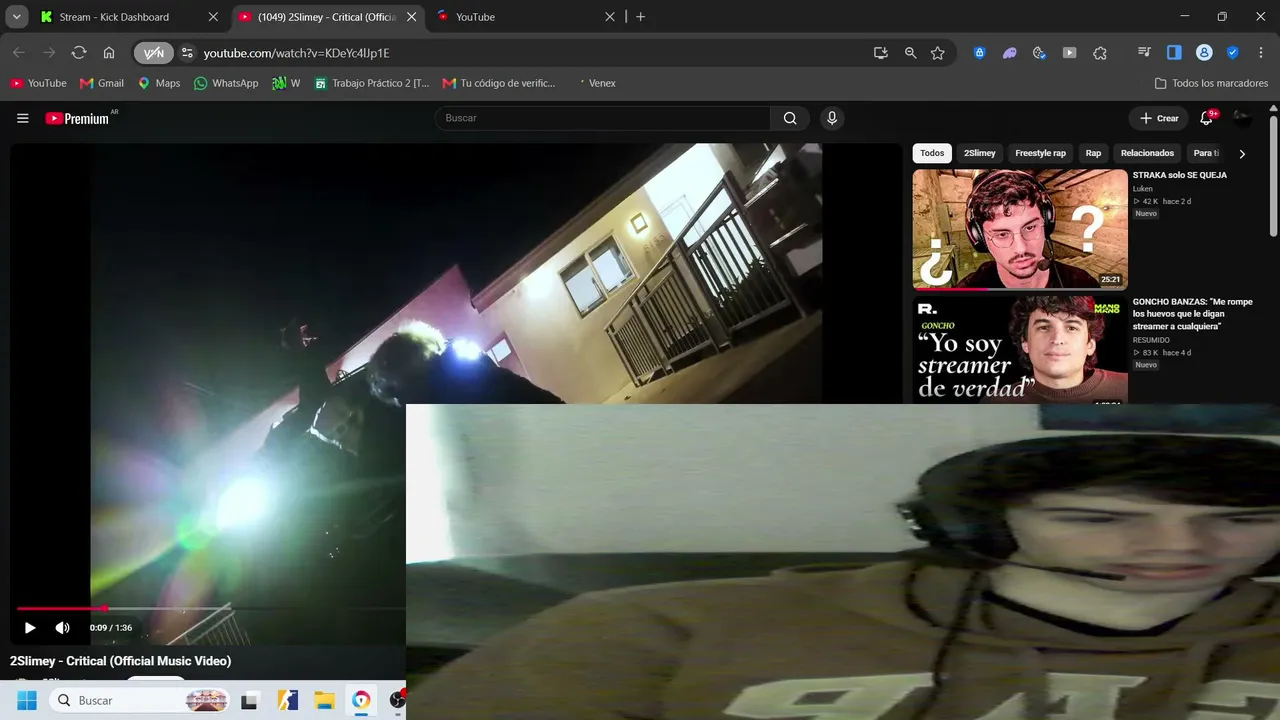Open the W bookmark
This screenshot has height=720, width=1280.
click(286, 83)
